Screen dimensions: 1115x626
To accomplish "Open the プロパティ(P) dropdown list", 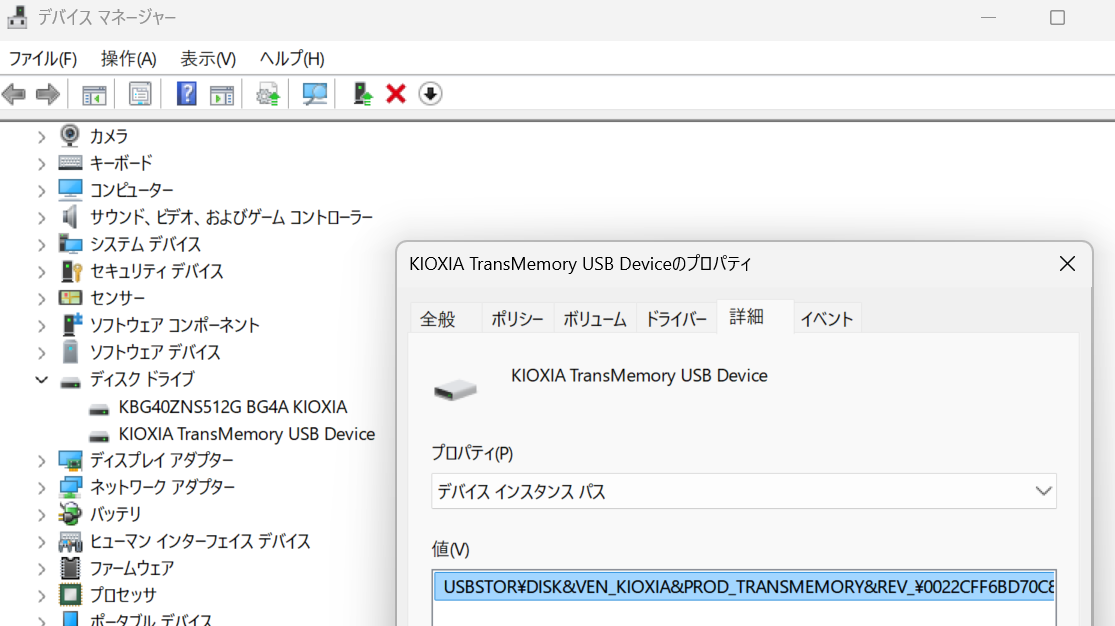I will coord(743,491).
